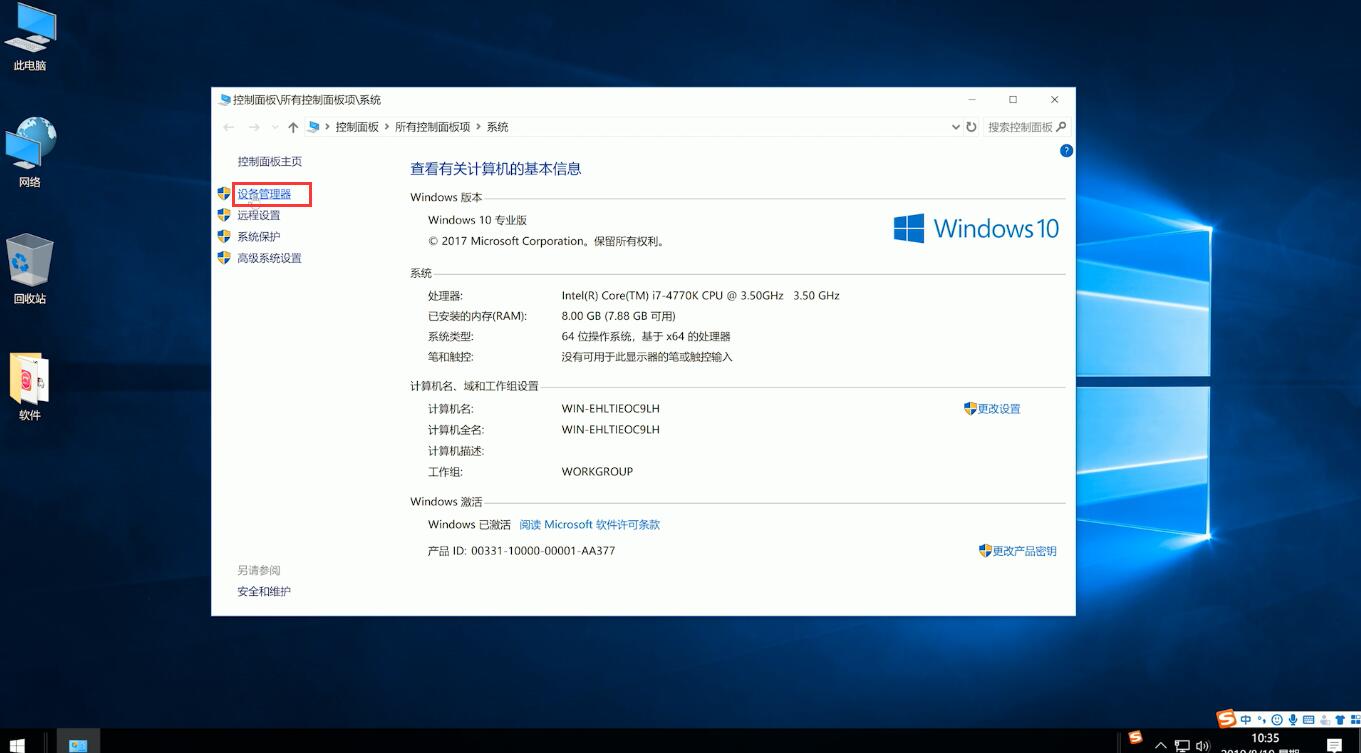1361x753 pixels.
Task: Open 高级系统设置 advanced settings link
Action: coord(269,258)
